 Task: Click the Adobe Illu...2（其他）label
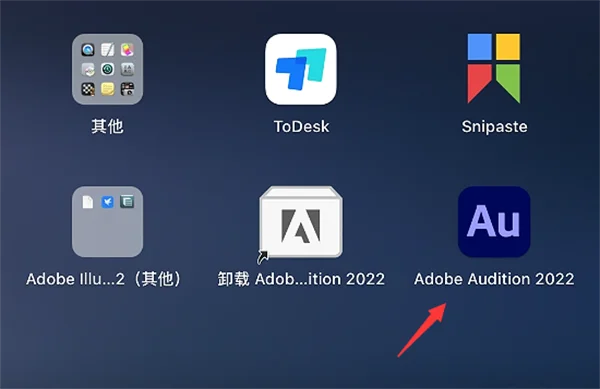pyautogui.click(x=103, y=279)
